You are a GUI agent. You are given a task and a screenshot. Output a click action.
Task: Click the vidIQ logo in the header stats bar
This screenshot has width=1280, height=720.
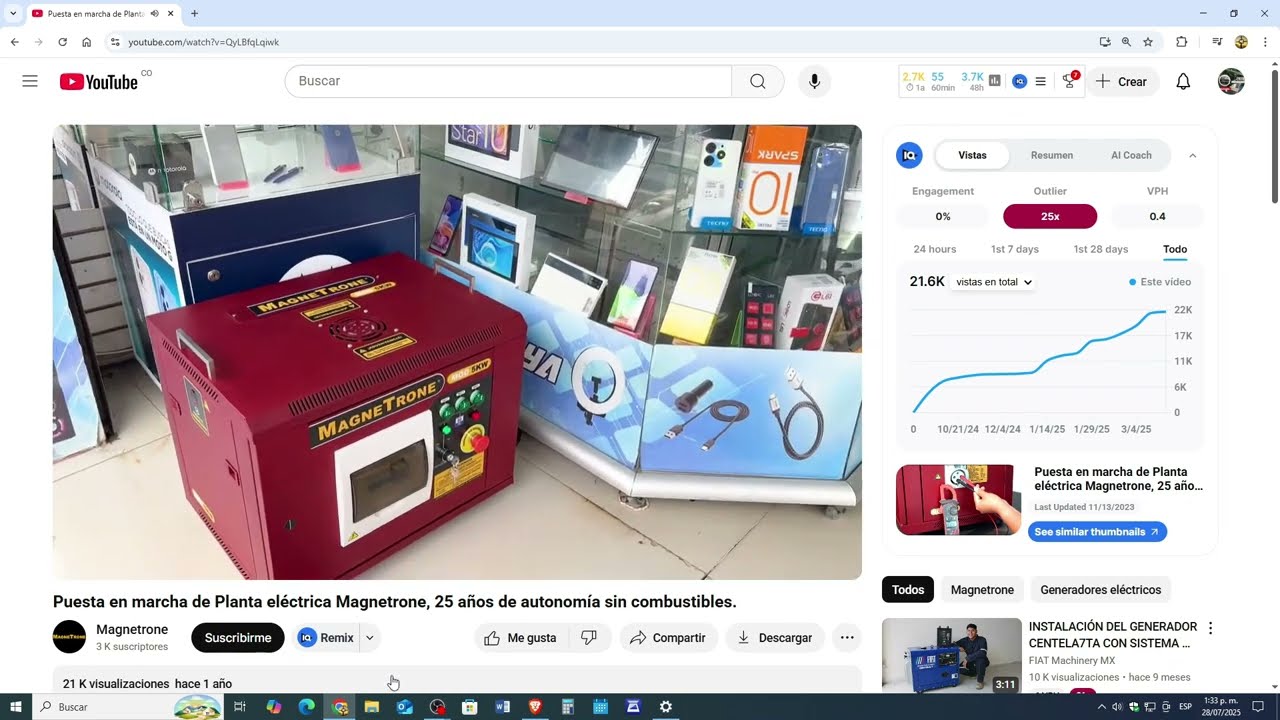point(1019,81)
